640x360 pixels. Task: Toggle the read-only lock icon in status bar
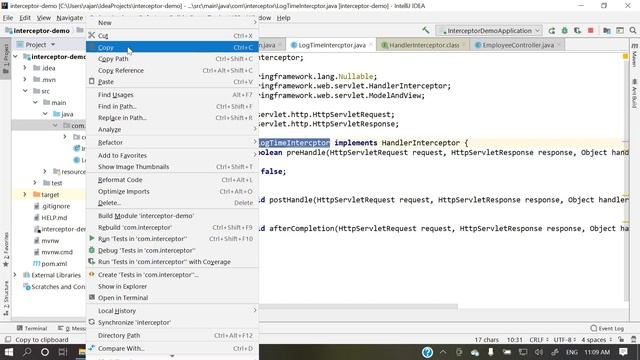(621, 340)
